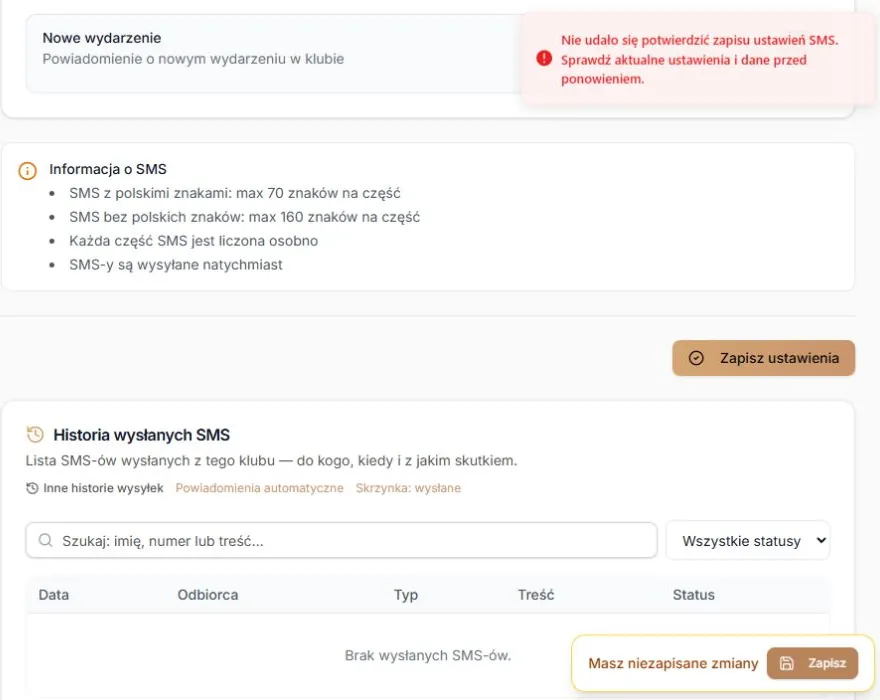The width and height of the screenshot is (880, 700).
Task: Save settings with Zapisz ustawienia button
Action: (763, 358)
